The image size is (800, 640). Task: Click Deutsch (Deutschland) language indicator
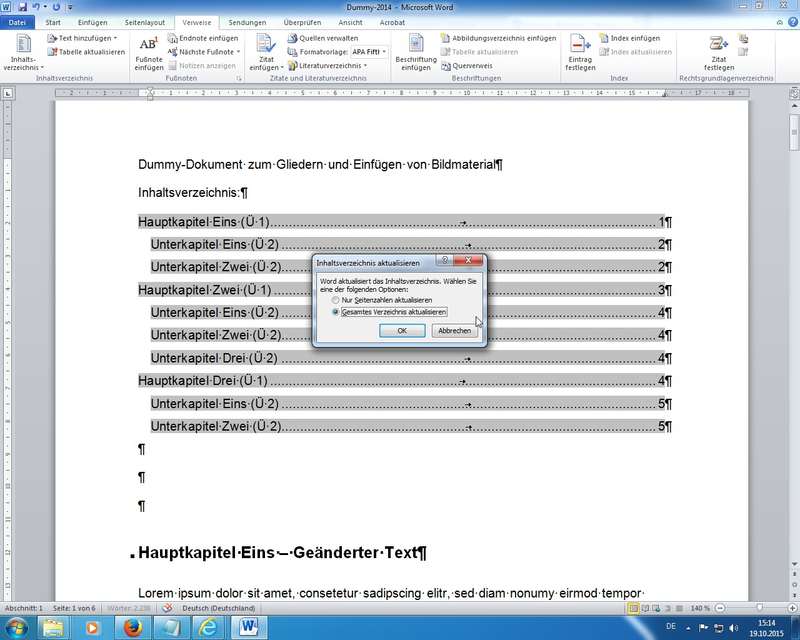(218, 608)
